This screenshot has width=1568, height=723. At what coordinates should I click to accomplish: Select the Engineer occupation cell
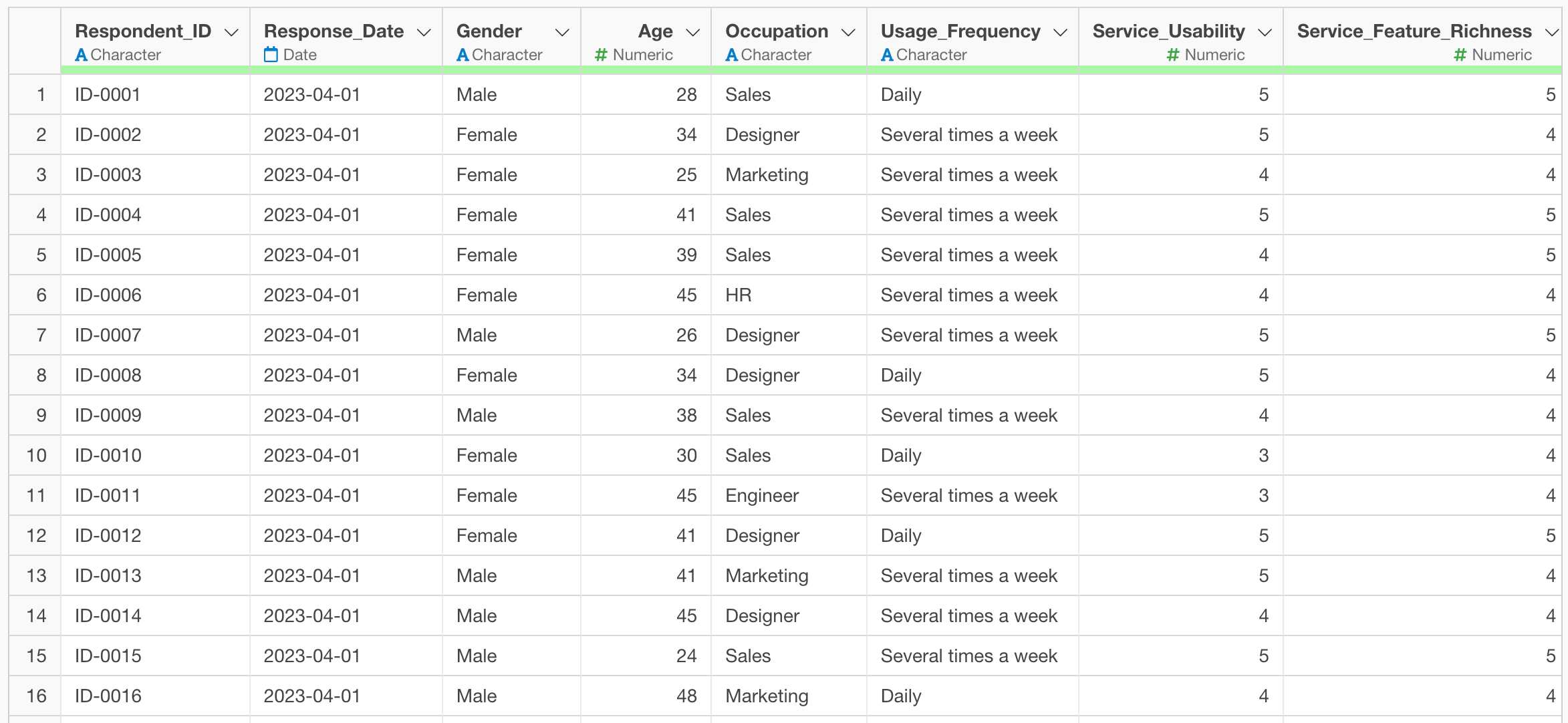tap(762, 496)
